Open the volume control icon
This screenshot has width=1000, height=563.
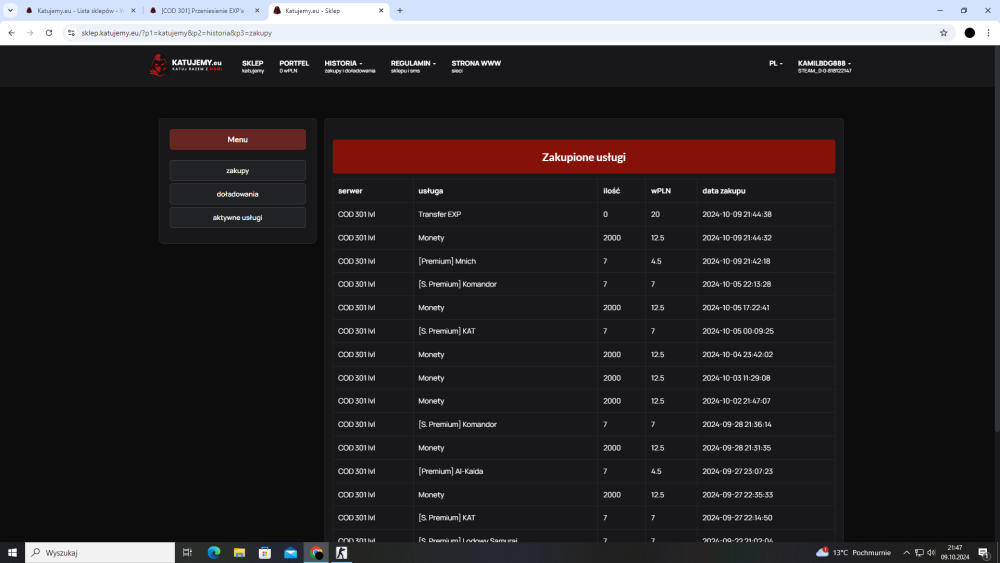[931, 553]
